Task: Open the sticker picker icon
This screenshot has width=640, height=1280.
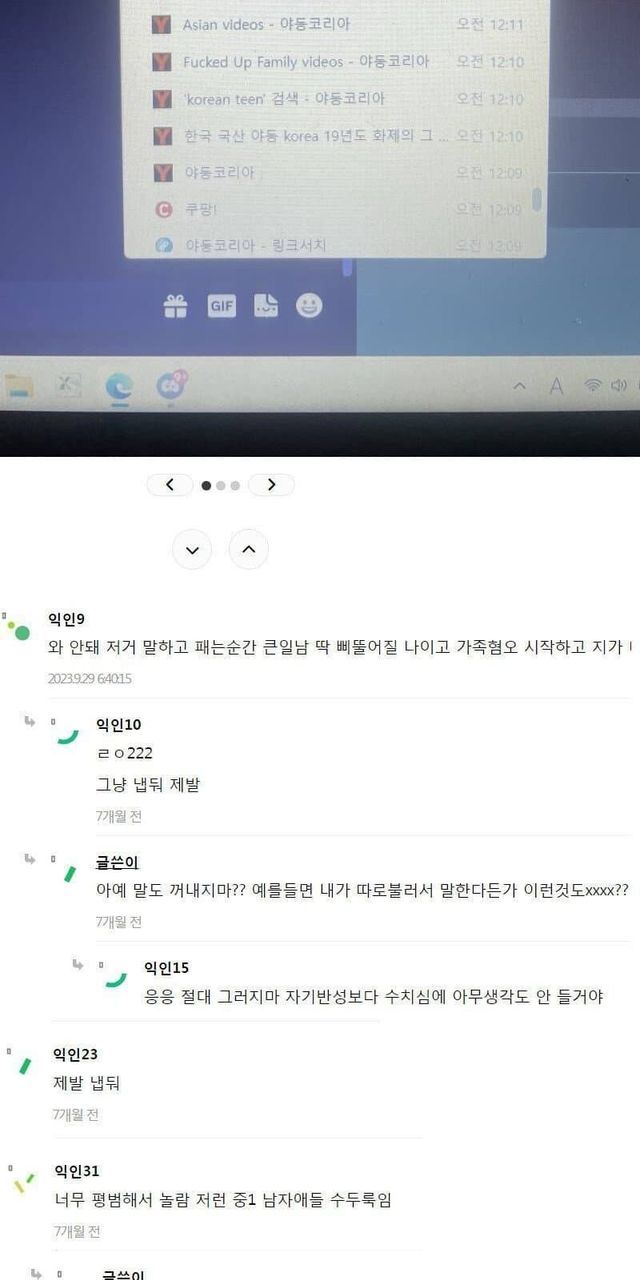Action: pyautogui.click(x=266, y=306)
